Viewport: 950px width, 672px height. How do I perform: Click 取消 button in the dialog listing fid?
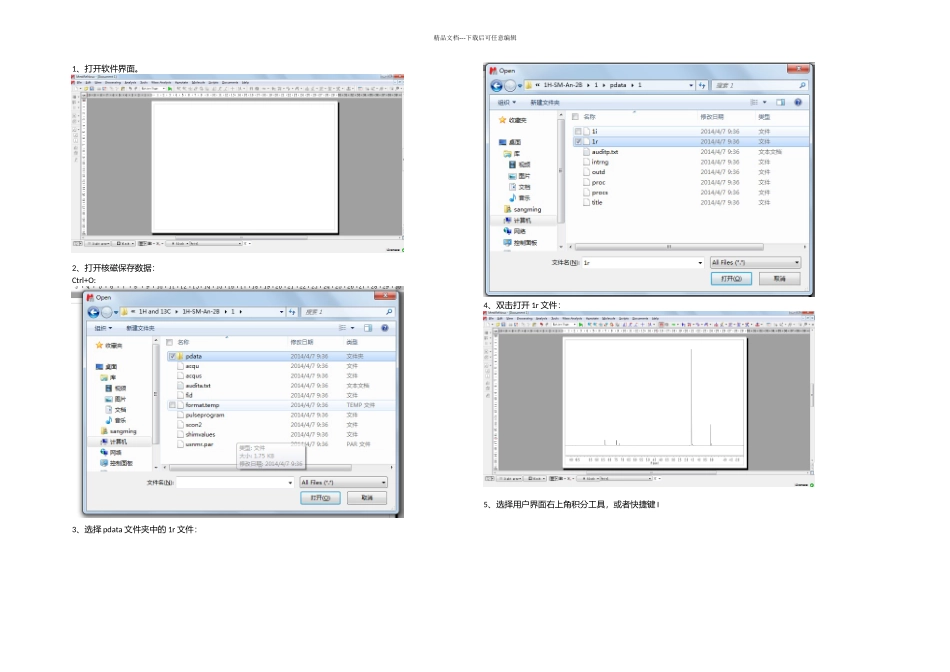pyautogui.click(x=367, y=497)
